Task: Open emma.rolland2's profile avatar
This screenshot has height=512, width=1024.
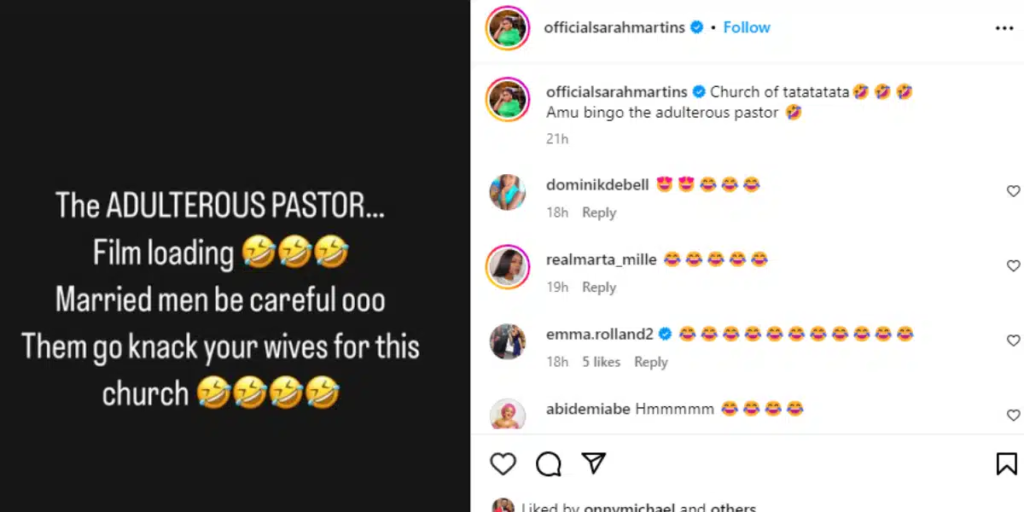Action: point(507,341)
